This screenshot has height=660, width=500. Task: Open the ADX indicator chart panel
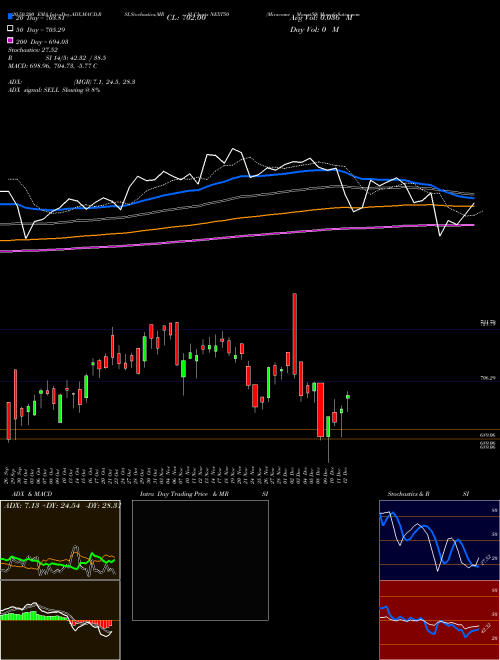[x=60, y=540]
